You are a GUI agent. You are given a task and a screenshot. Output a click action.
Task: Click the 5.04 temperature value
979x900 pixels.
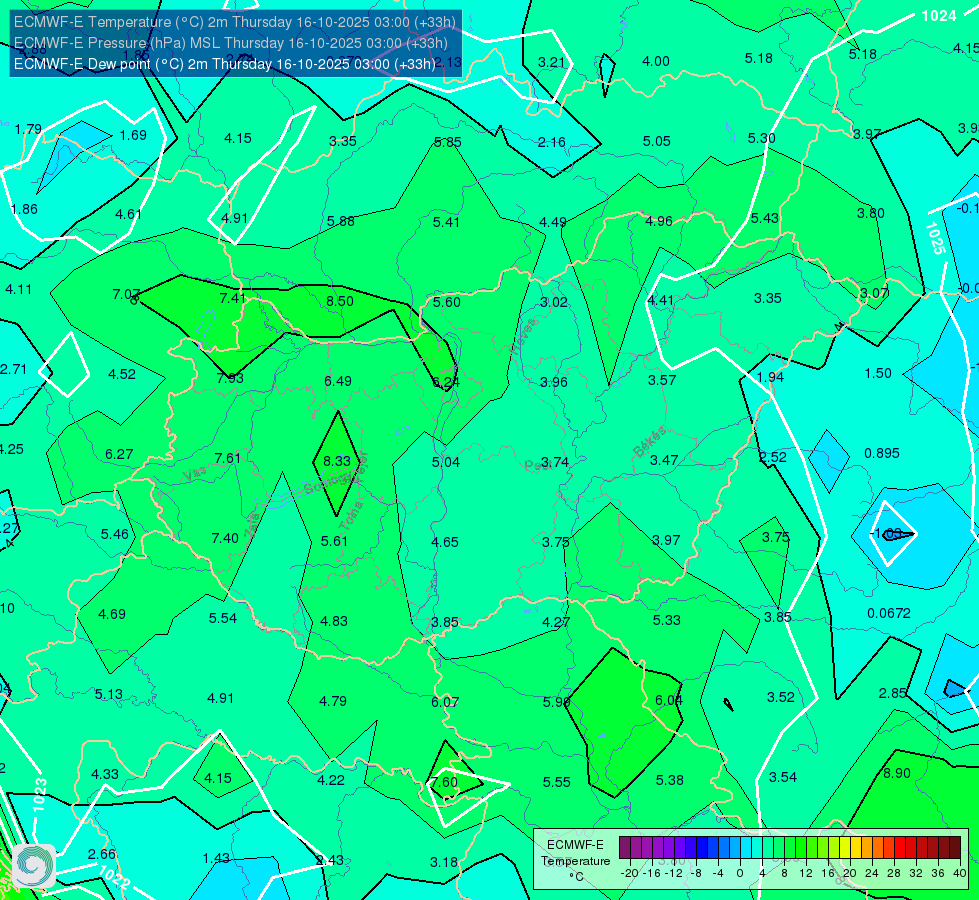click(446, 462)
